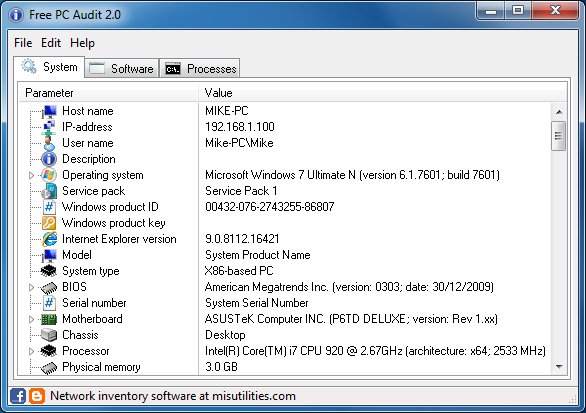This screenshot has width=586, height=413.
Task: Click the Serial number hash icon
Action: [x=49, y=303]
